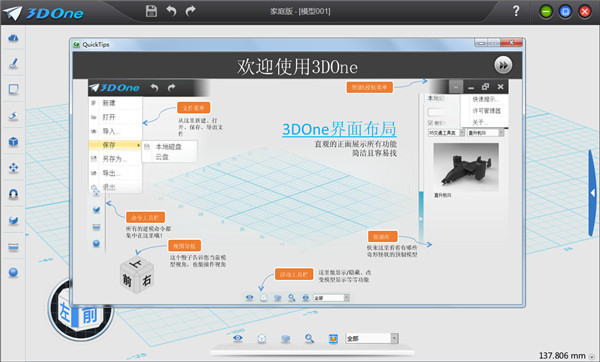600x362 pixels.
Task: Open the unit dropdown beside 137.806 mm
Action: (592, 357)
